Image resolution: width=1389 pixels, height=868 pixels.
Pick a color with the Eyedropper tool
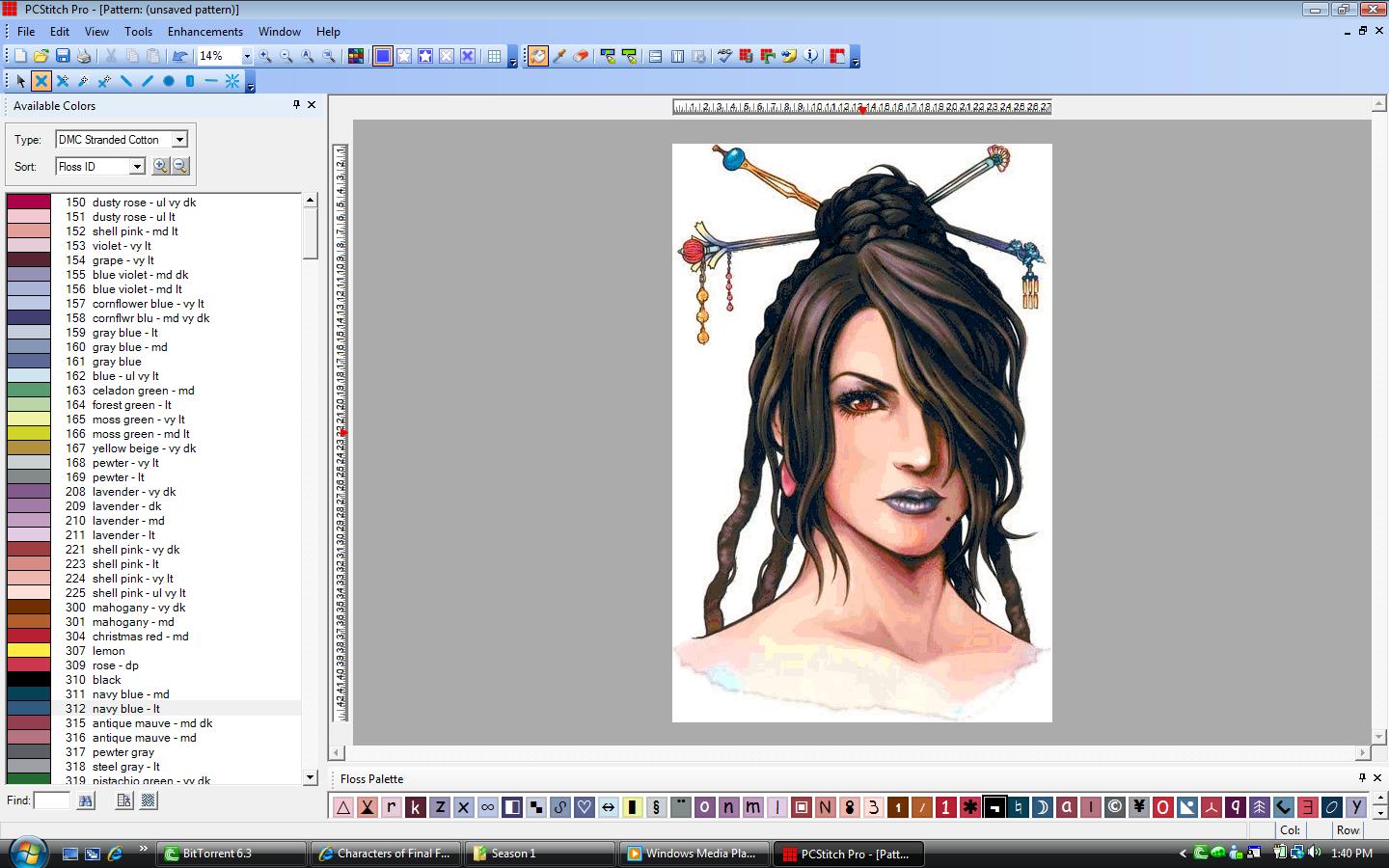pos(560,56)
